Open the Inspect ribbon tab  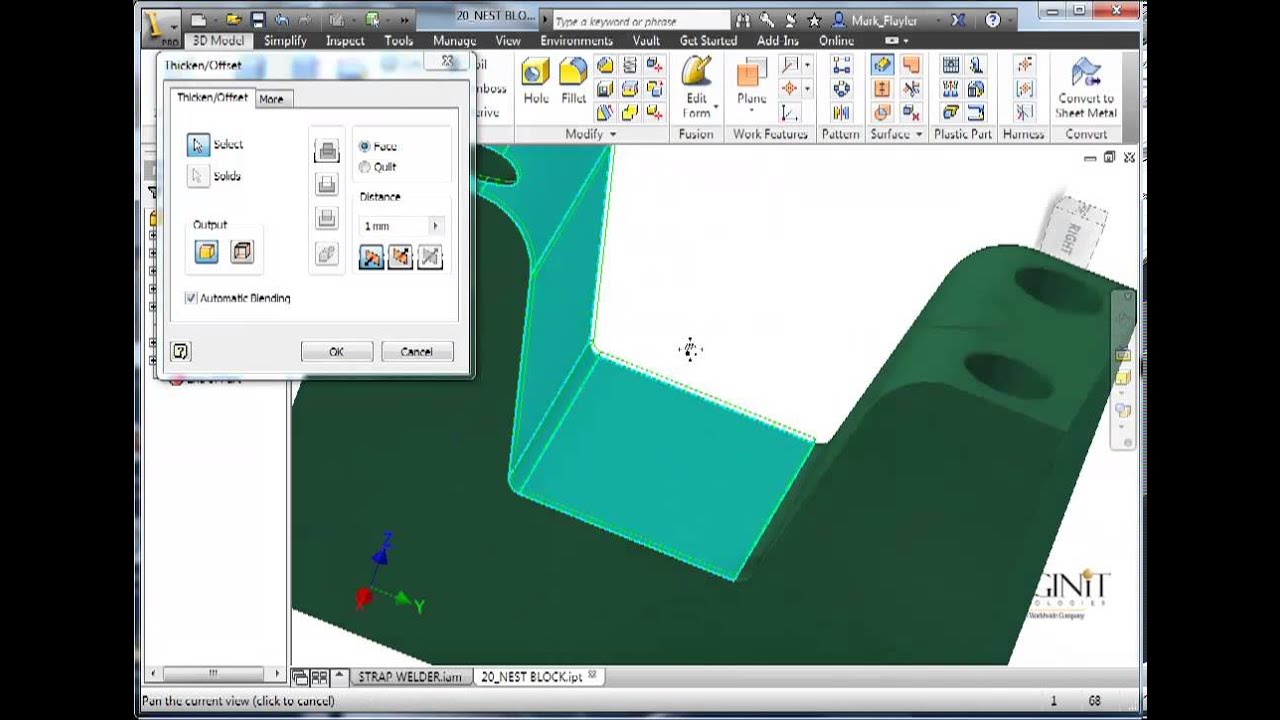coord(345,41)
